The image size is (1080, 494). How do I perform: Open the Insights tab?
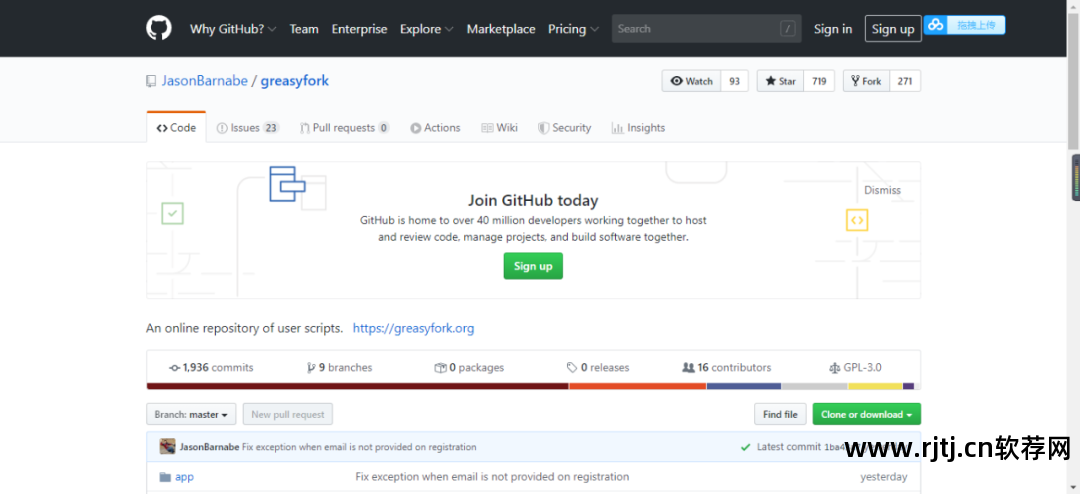tap(638, 127)
